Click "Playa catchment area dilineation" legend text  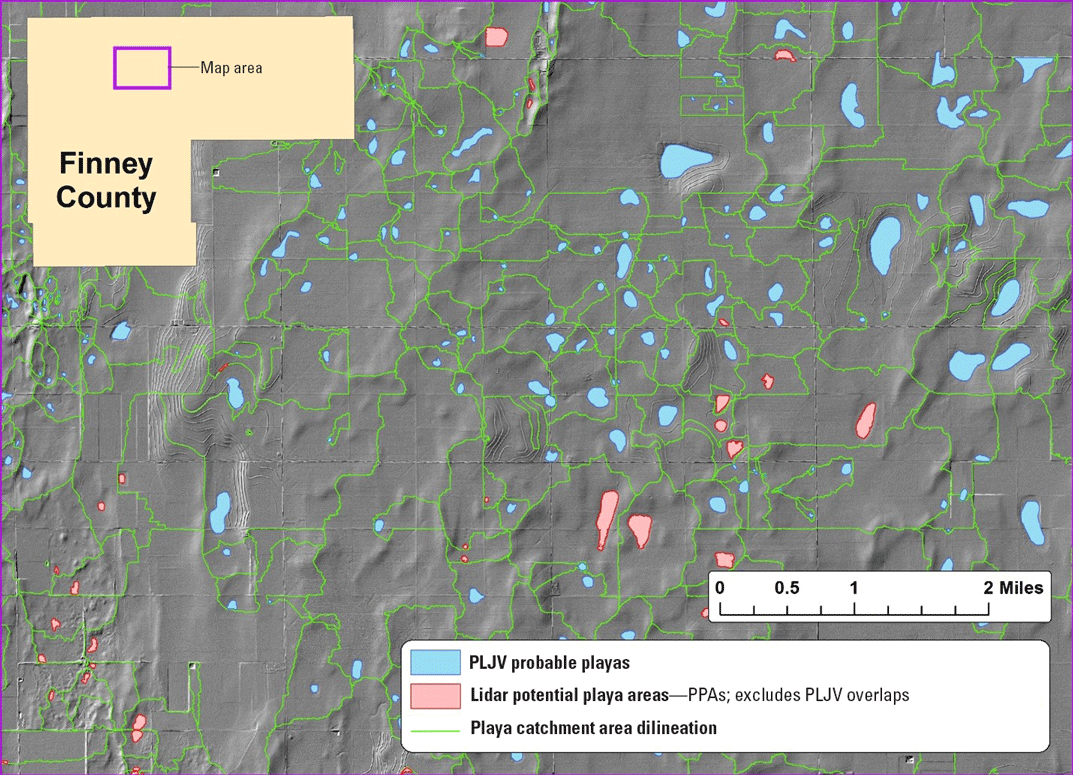tap(593, 728)
